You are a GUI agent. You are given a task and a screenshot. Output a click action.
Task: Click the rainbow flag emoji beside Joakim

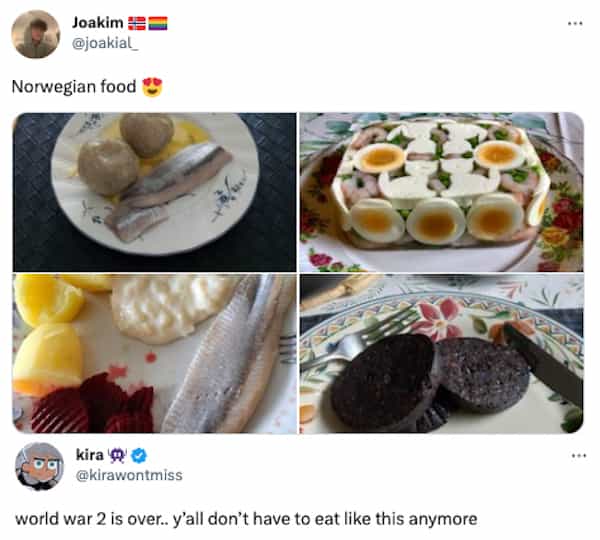pos(158,23)
